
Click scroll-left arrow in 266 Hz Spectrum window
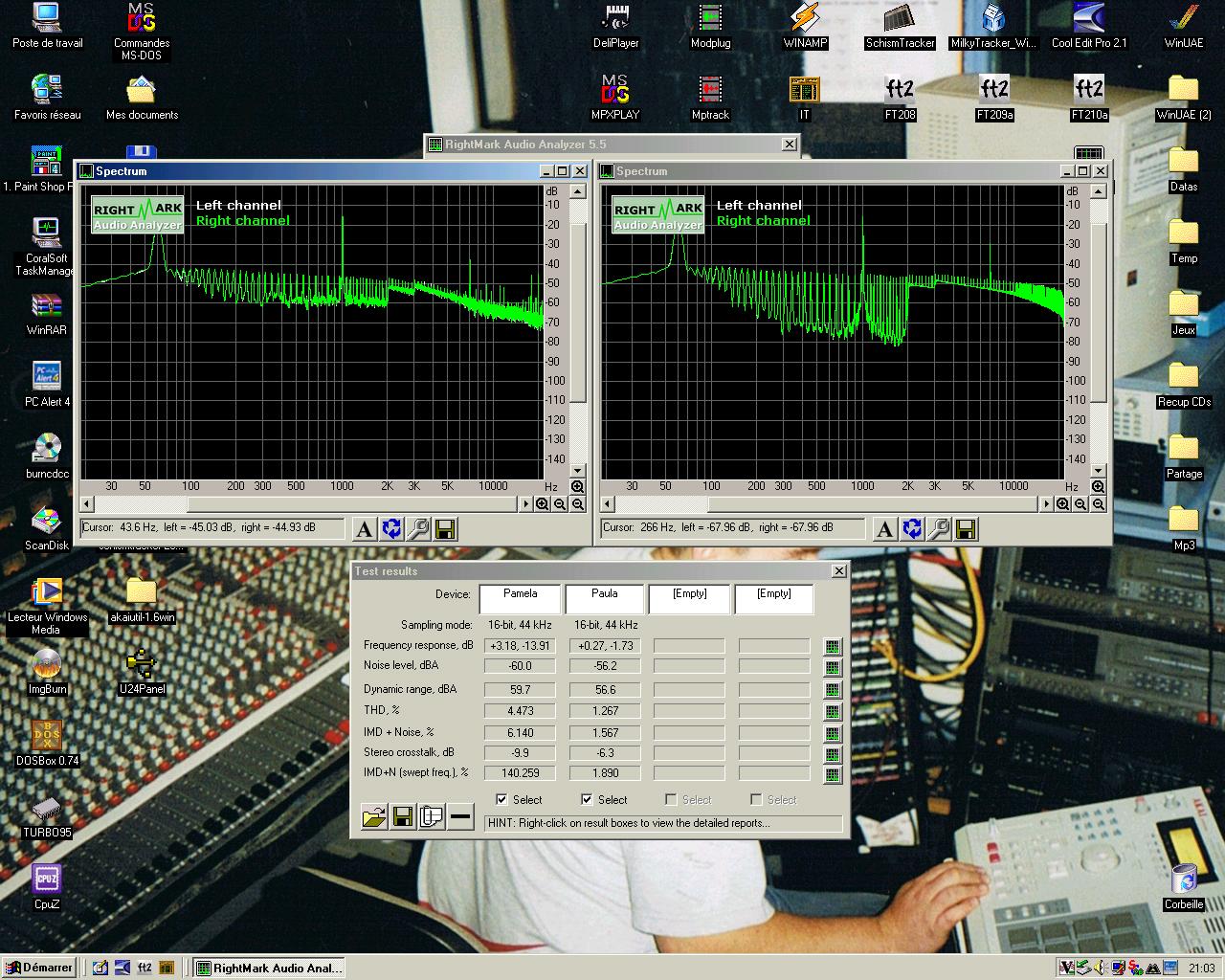(x=608, y=504)
